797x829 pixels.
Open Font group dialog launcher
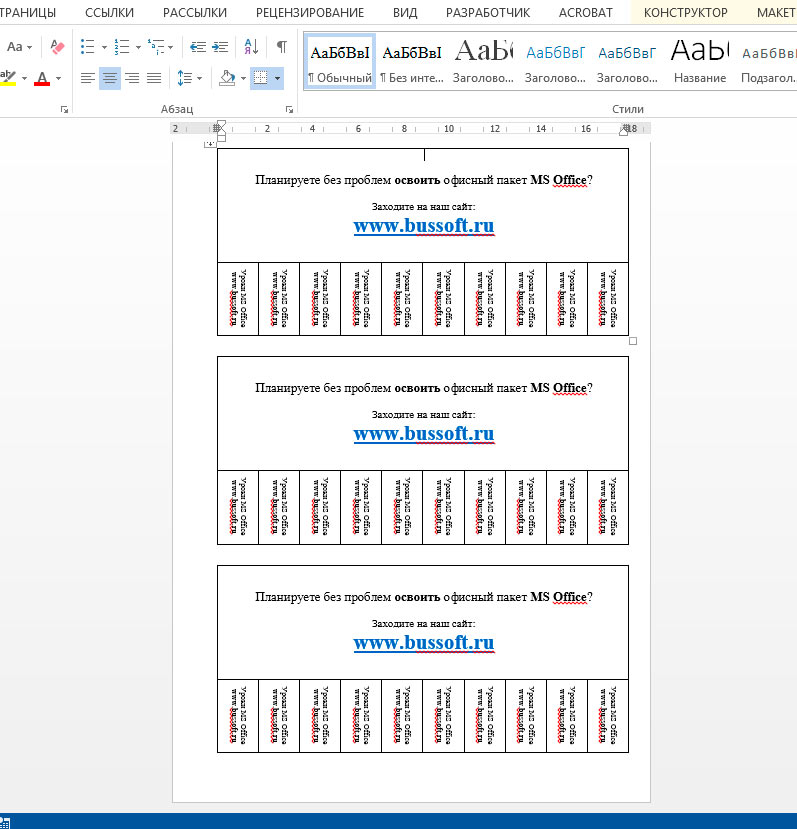click(65, 109)
